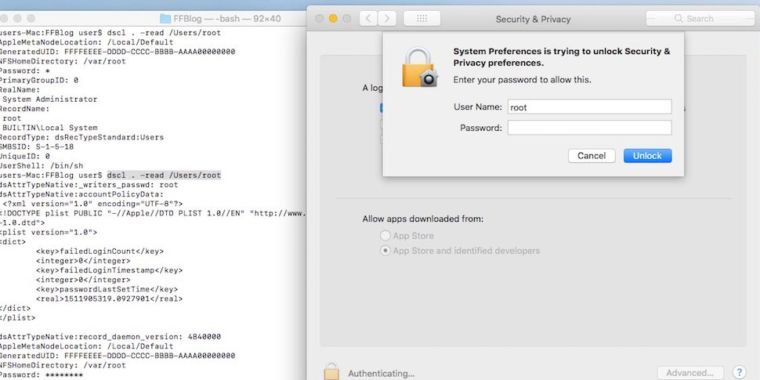Screen dimensions: 760x380
Task: Go forward with the right chevron in System Preferences
Action: coord(386,18)
